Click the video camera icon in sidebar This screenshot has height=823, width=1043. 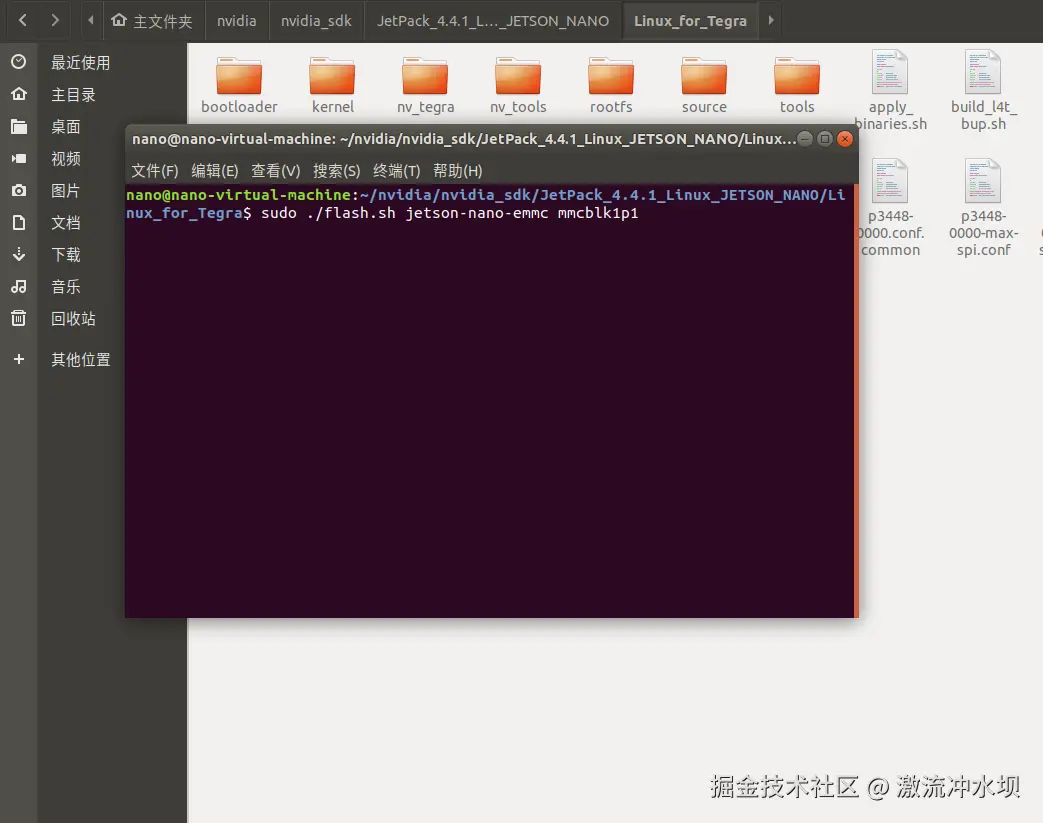click(19, 158)
